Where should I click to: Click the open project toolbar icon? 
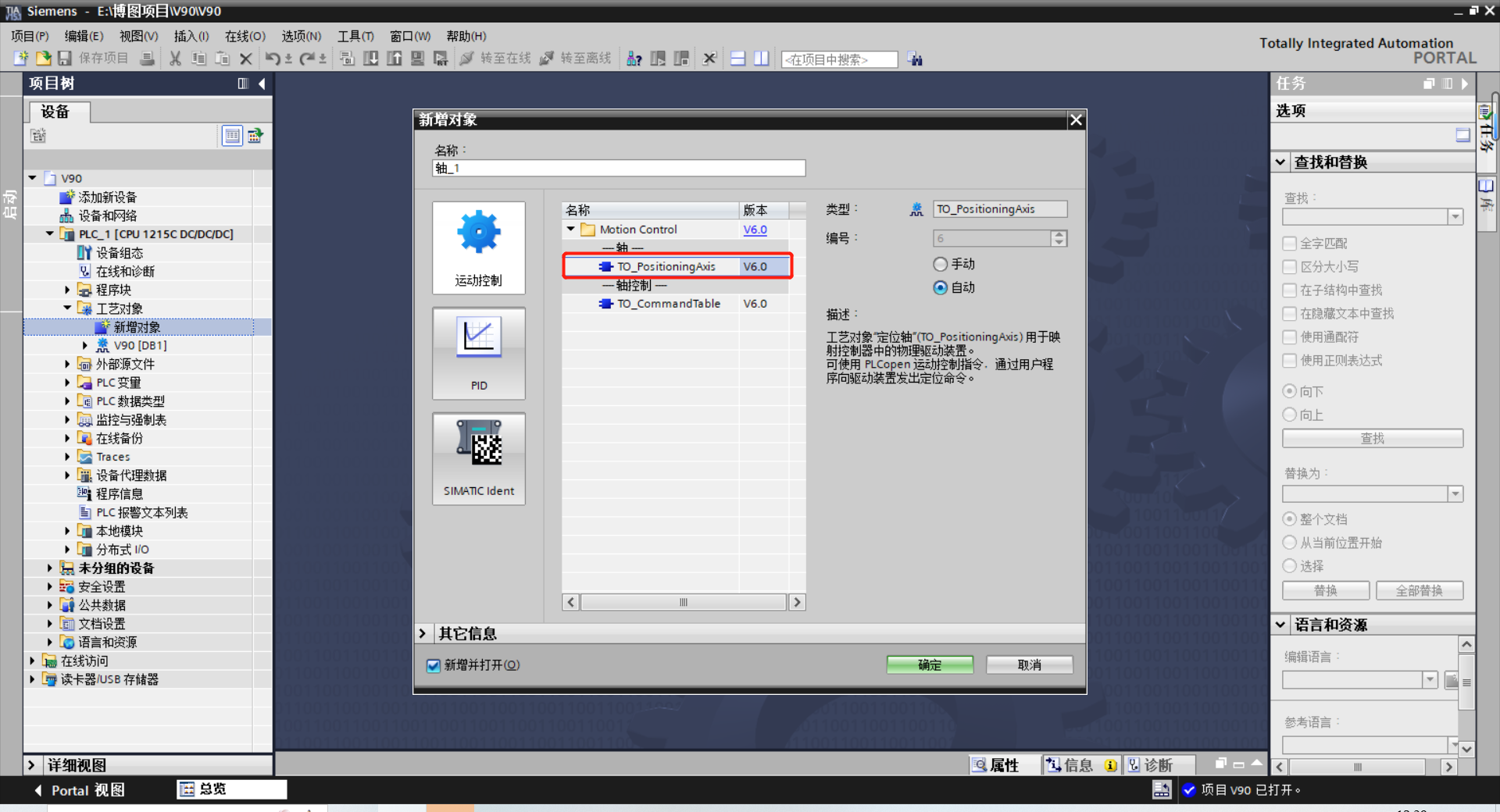pos(44,59)
